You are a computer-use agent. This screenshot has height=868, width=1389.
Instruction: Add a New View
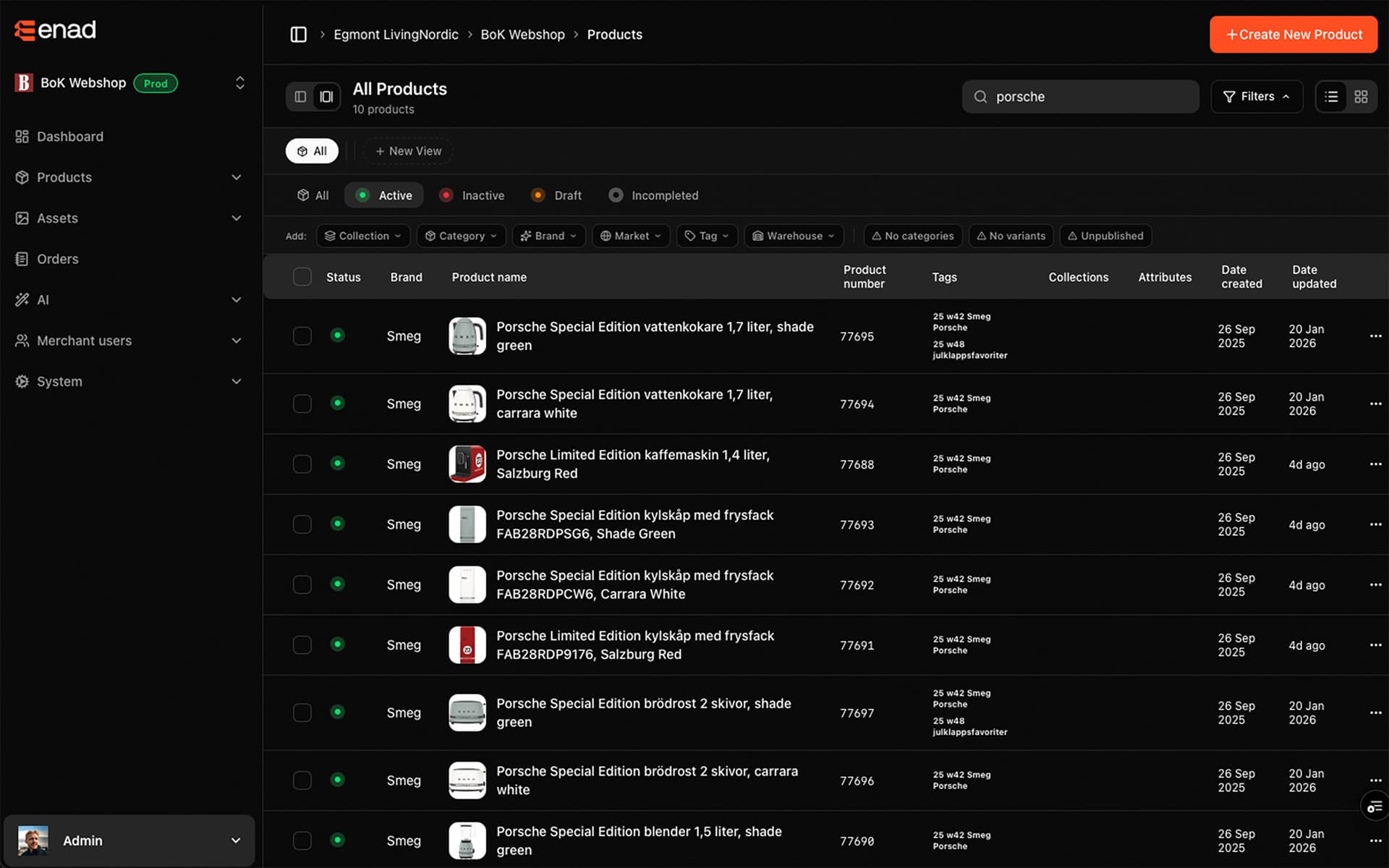pos(409,151)
